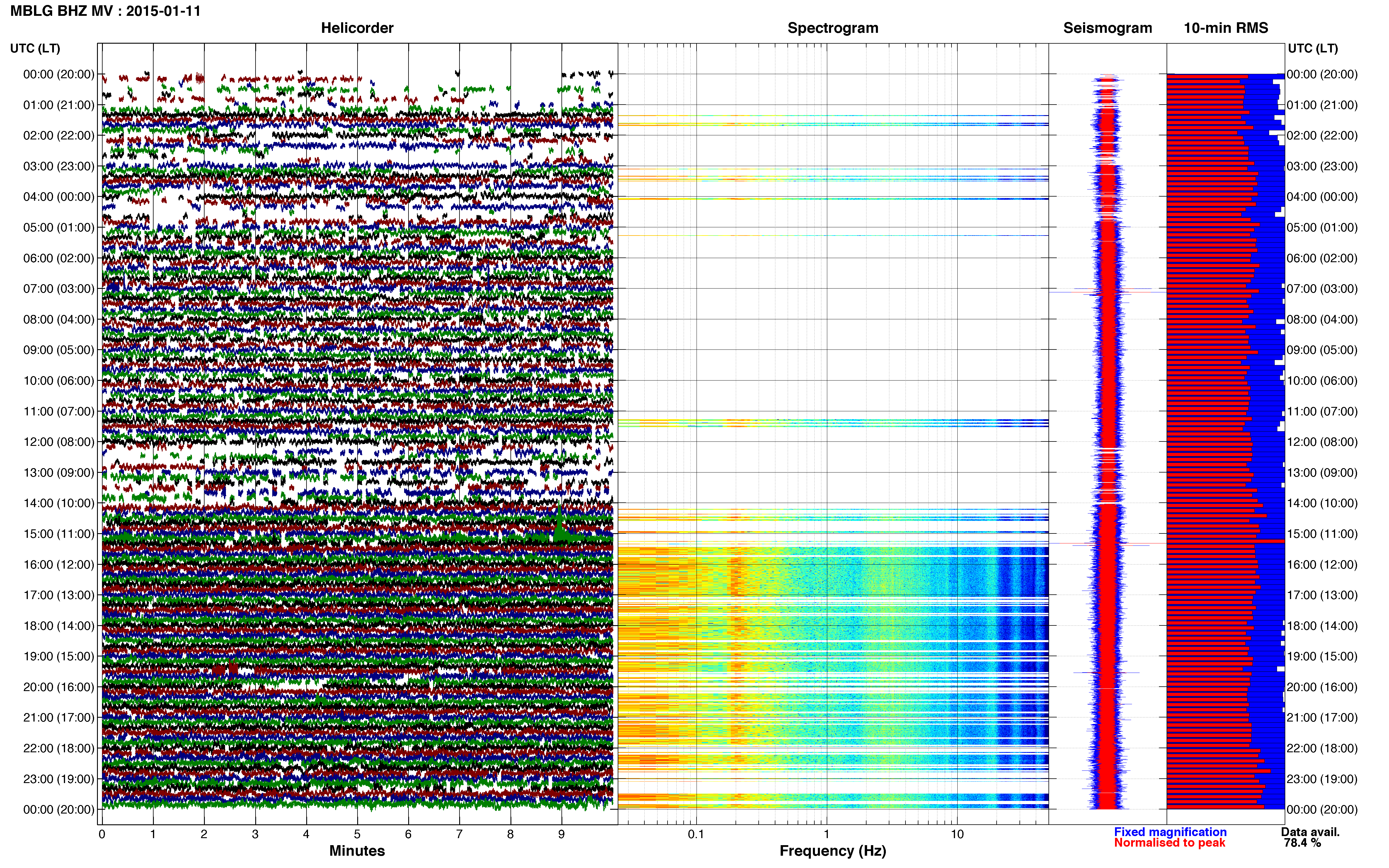Click left time label '06:00 (02:00)'

pyautogui.click(x=59, y=258)
